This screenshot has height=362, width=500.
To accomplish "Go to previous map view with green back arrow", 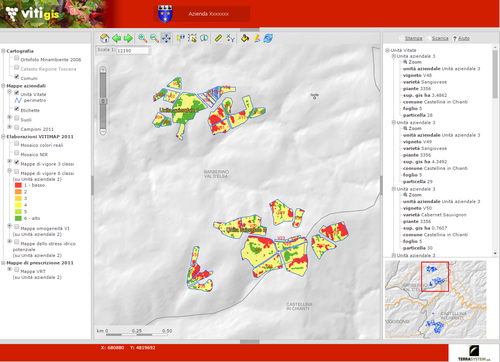I will [116, 38].
